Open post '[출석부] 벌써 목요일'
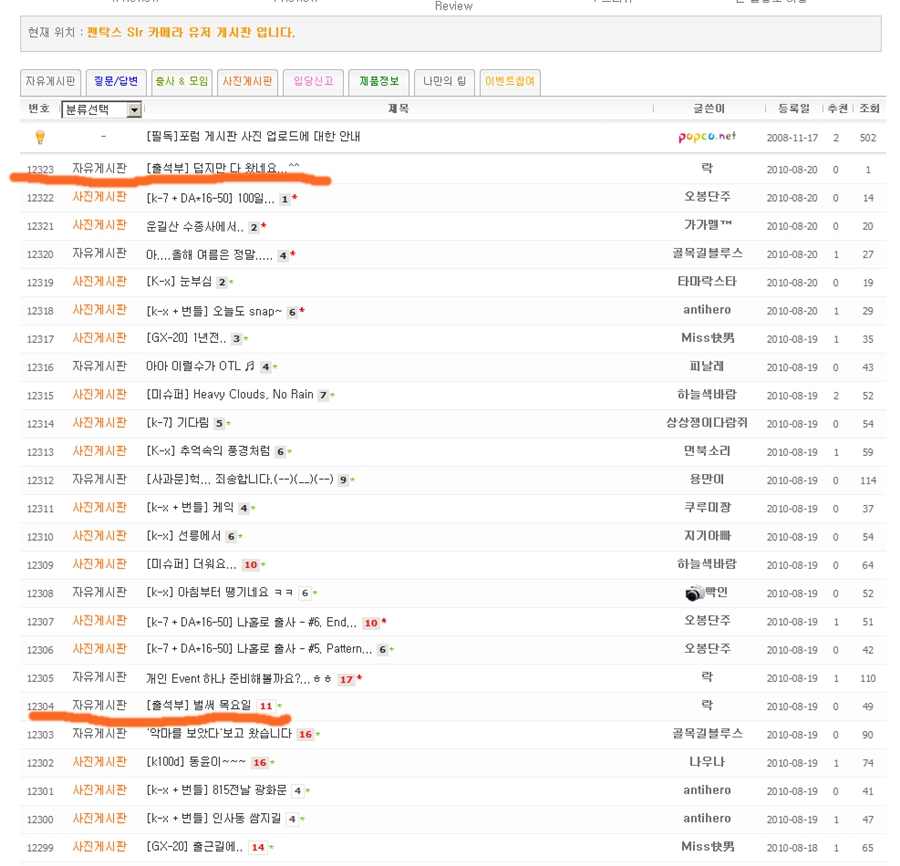 pos(198,706)
